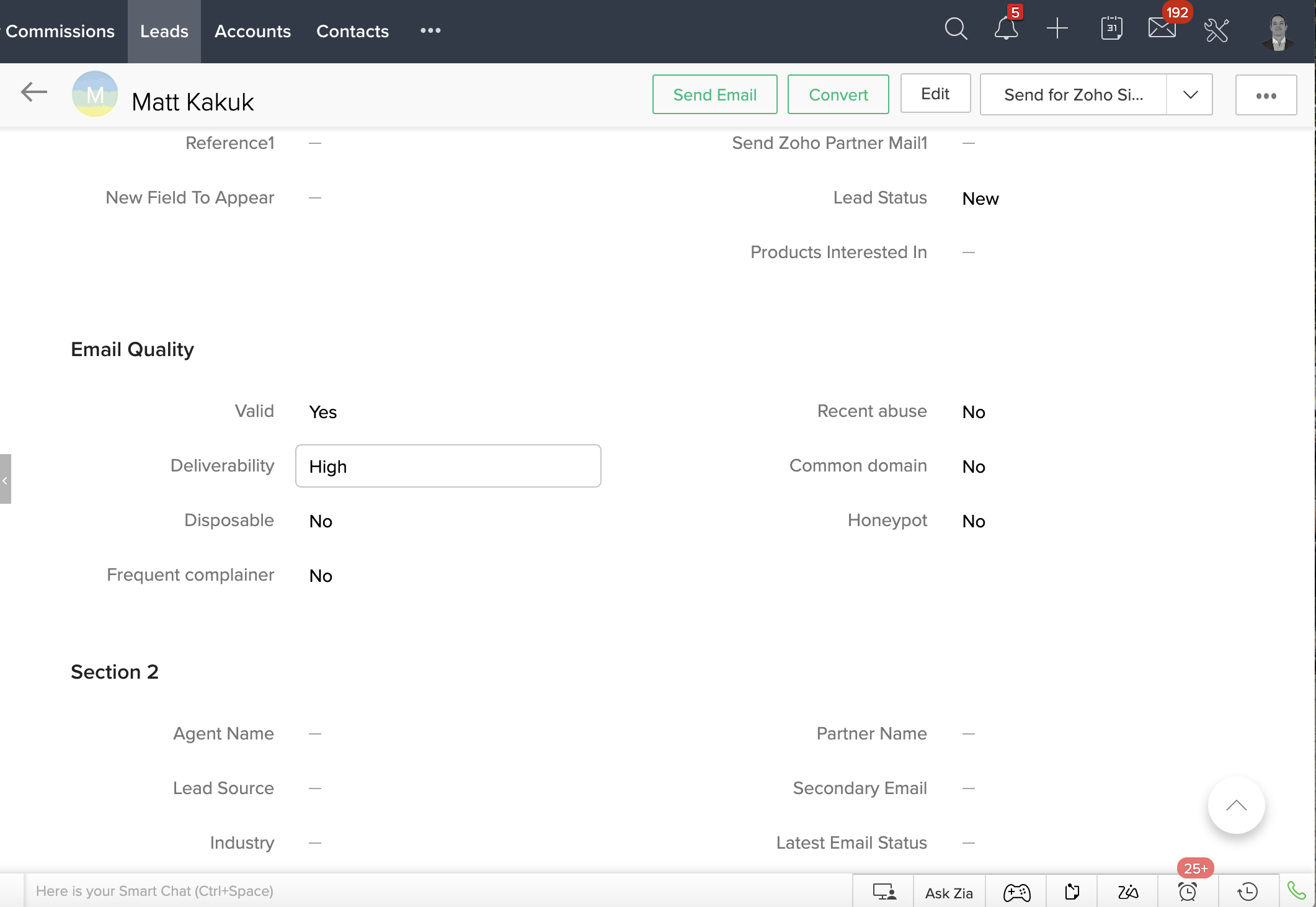Image resolution: width=1316 pixels, height=907 pixels.
Task: Expand the collapsed left side panel
Action: coord(6,480)
